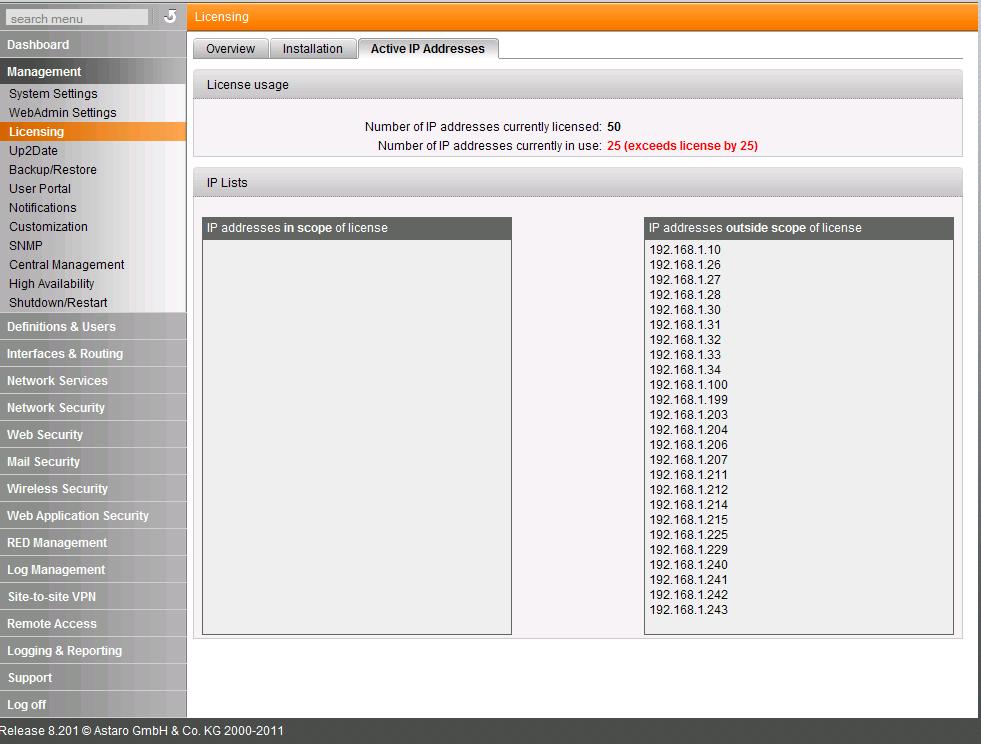The height and width of the screenshot is (744, 981).
Task: Expand the Definitions & Users section
Action: pos(61,327)
